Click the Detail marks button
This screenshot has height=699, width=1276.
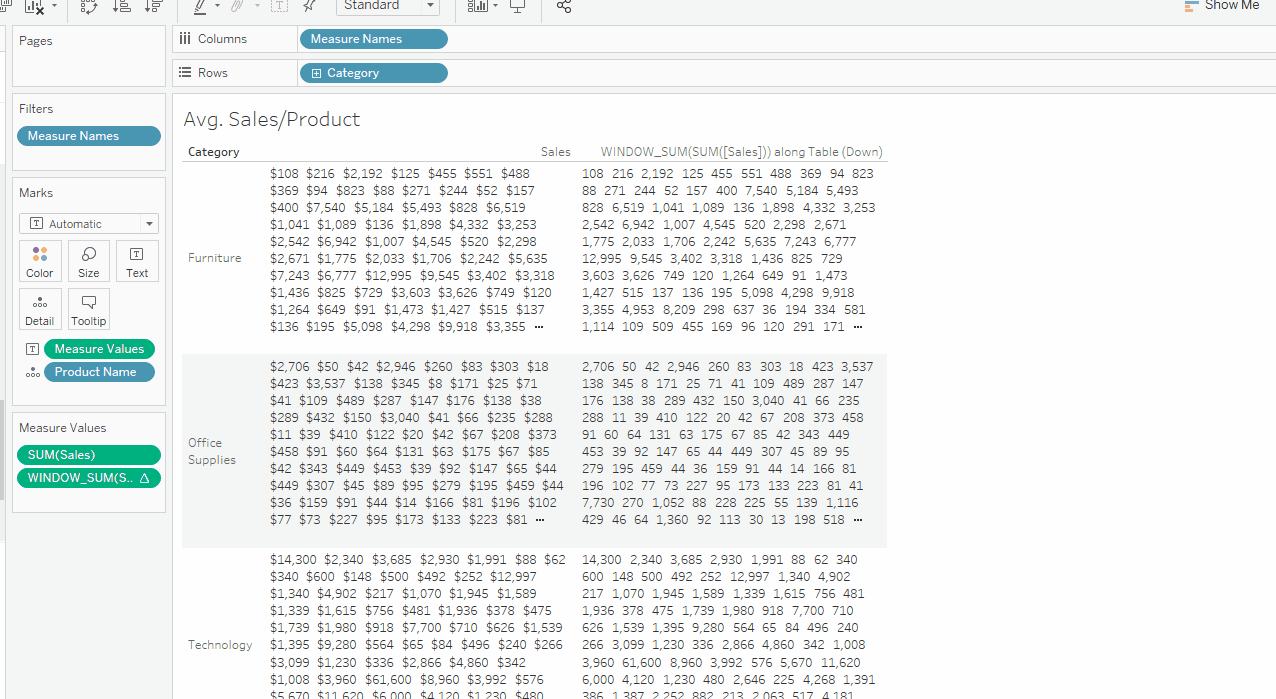point(40,309)
